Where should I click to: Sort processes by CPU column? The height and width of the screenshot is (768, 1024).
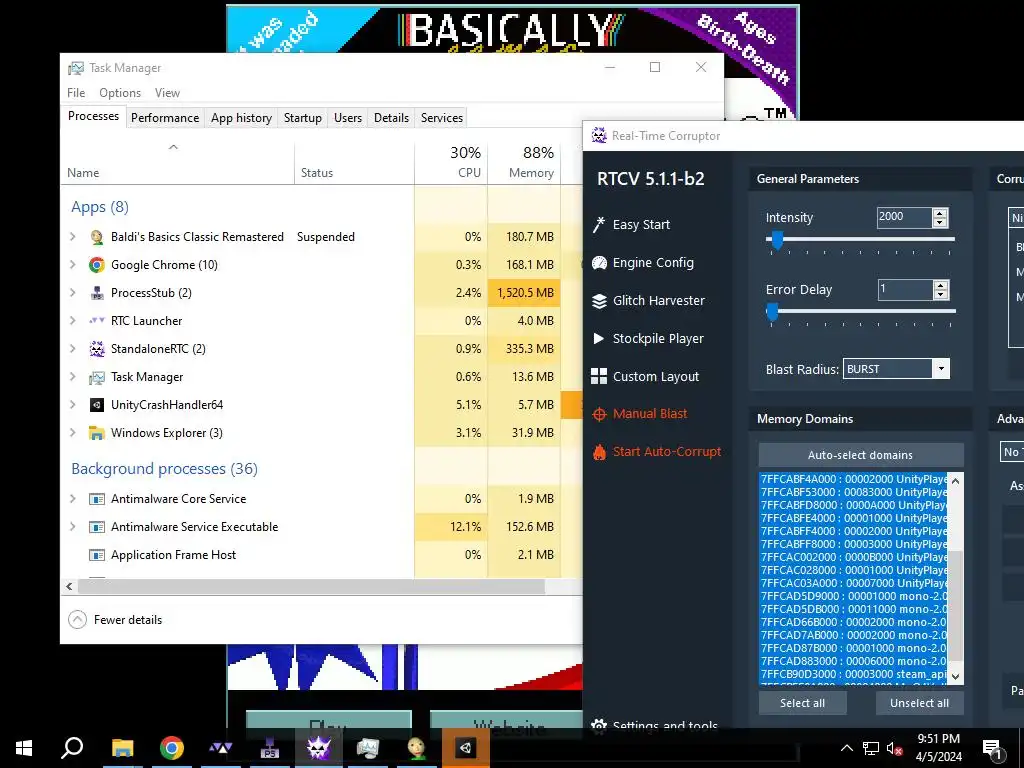451,162
